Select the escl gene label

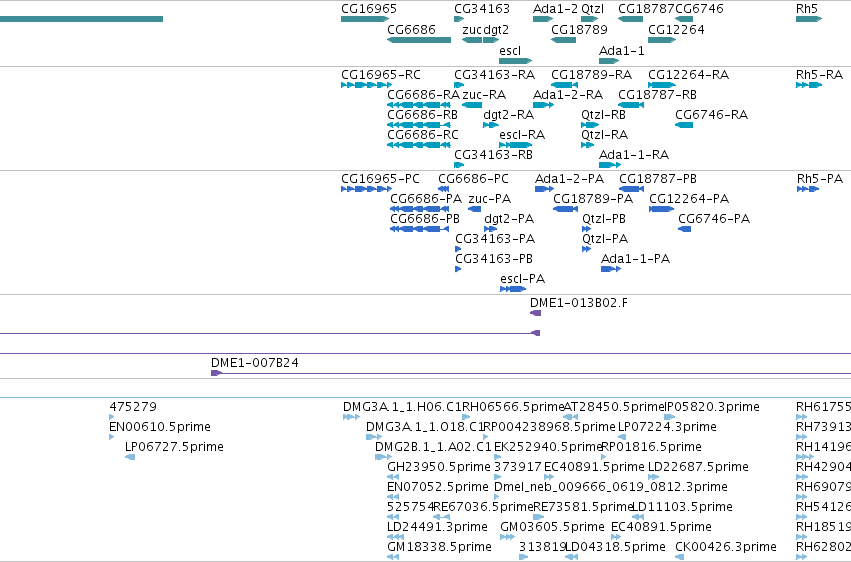pos(510,50)
